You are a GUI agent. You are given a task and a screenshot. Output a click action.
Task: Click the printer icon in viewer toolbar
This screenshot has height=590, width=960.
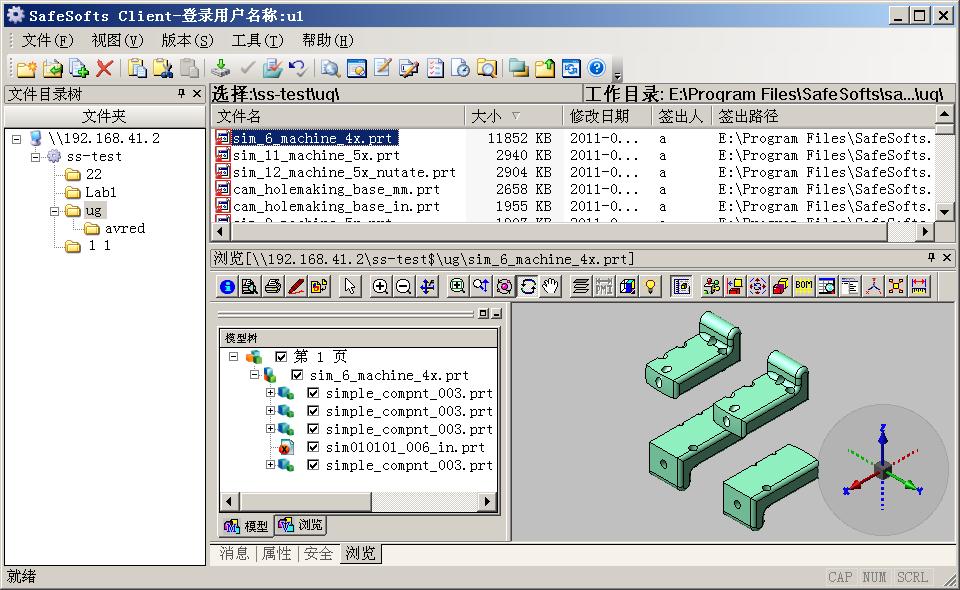[273, 286]
